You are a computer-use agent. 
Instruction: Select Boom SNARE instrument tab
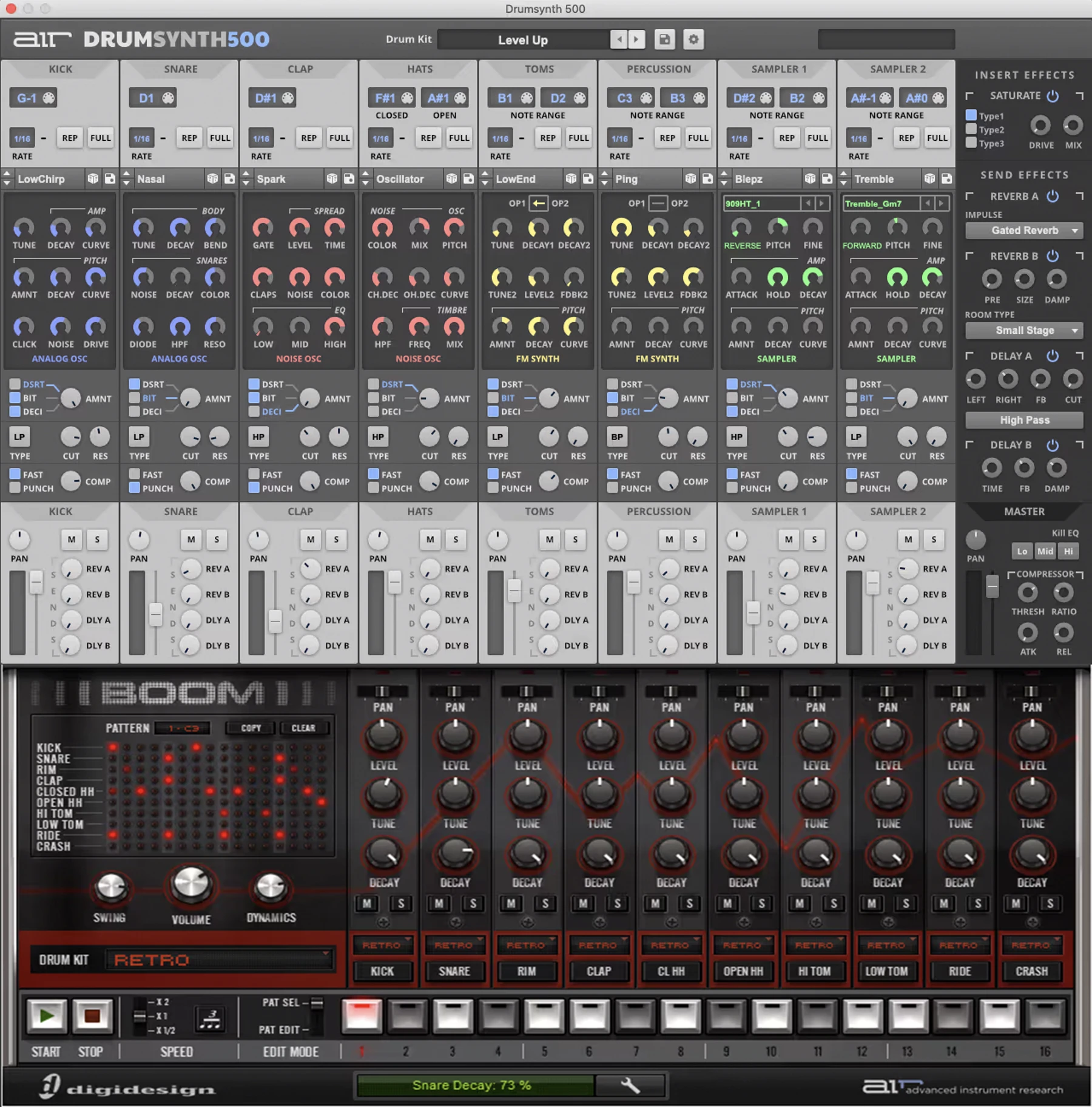[454, 971]
